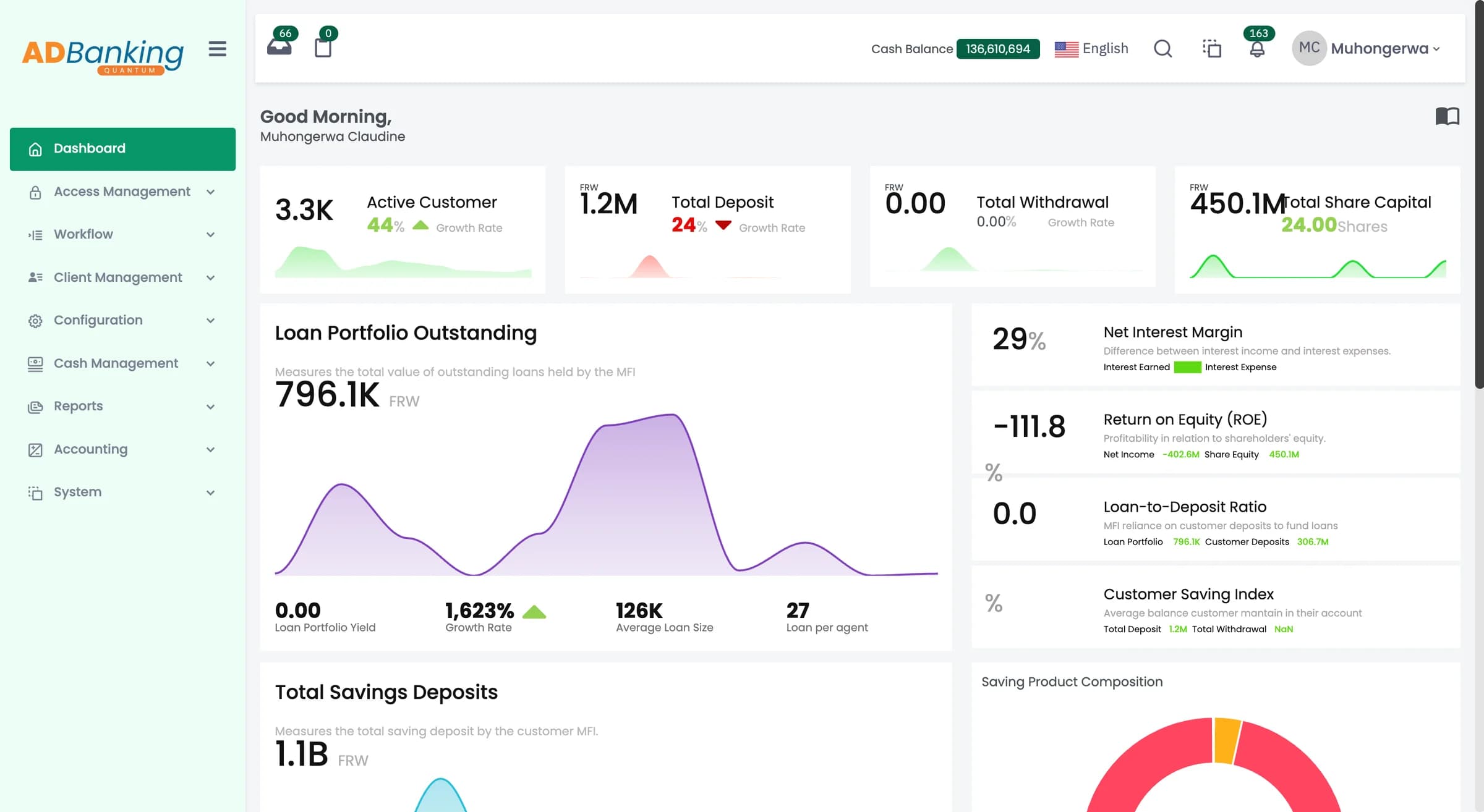Open Accounting menu label
Image resolution: width=1484 pixels, height=812 pixels.
[x=91, y=449]
